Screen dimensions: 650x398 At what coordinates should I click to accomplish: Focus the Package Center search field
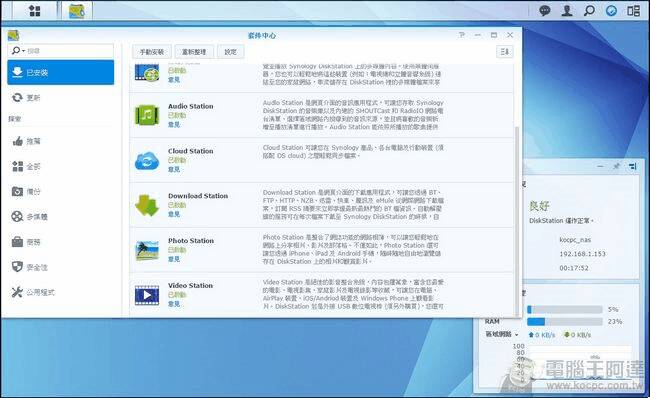[x=61, y=51]
